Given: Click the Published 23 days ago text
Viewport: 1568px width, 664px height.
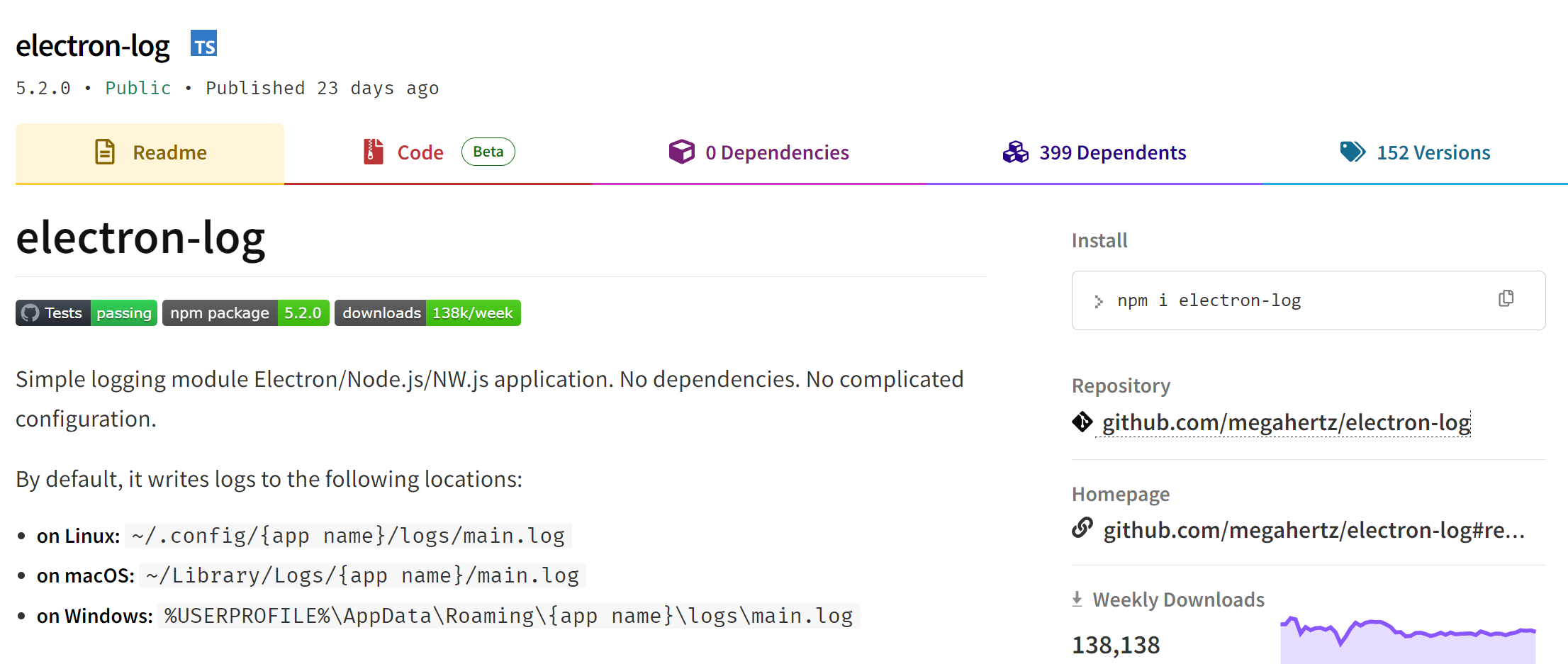Looking at the screenshot, I should point(323,88).
